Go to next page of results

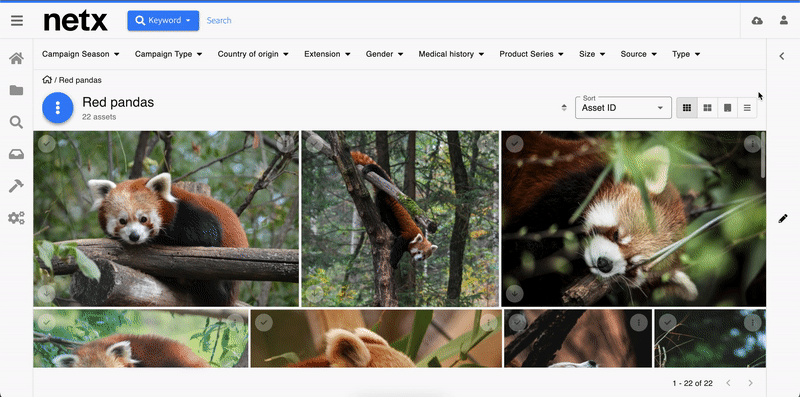click(x=751, y=383)
